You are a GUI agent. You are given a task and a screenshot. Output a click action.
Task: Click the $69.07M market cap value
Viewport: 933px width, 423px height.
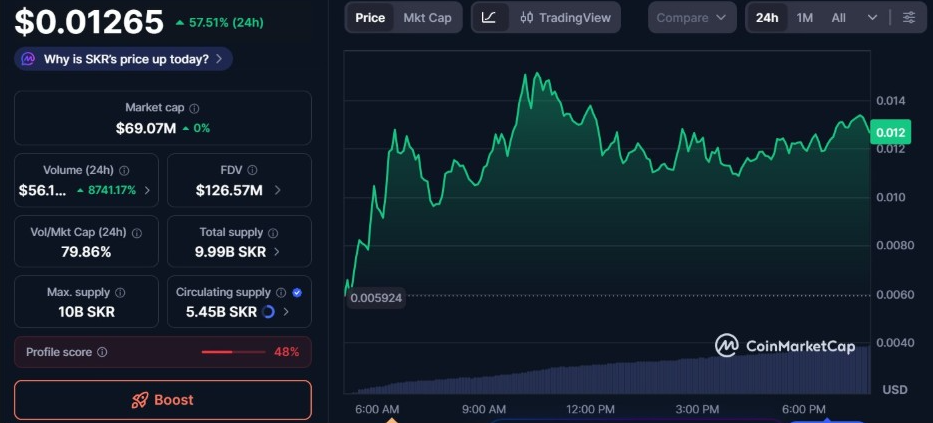(146, 128)
